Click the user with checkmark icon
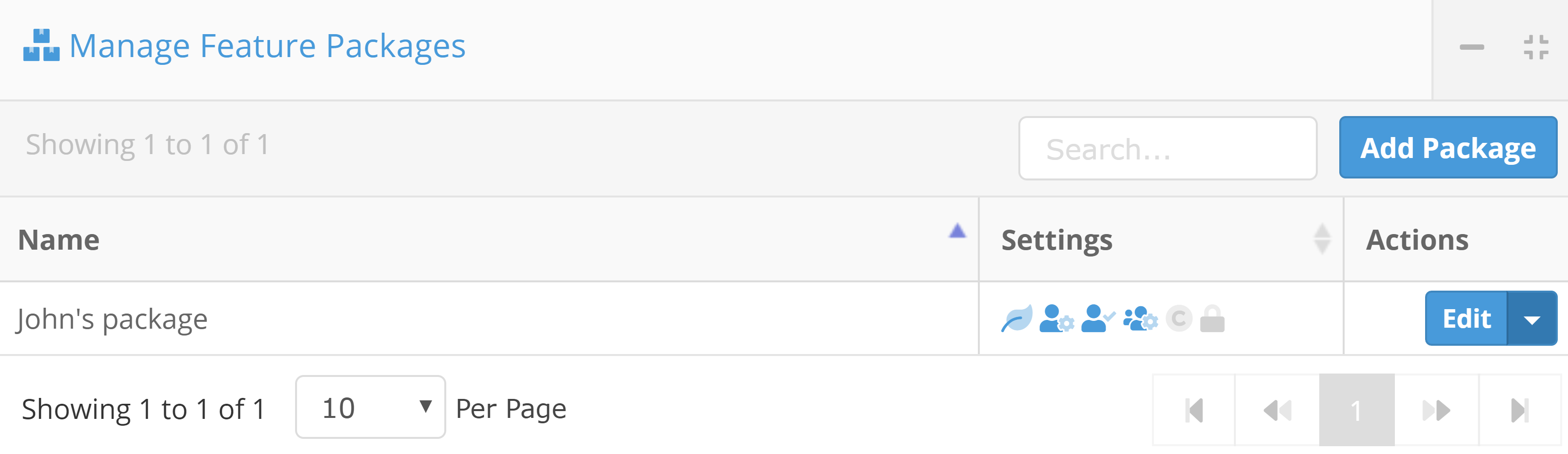This screenshot has width=1568, height=454. [1097, 318]
